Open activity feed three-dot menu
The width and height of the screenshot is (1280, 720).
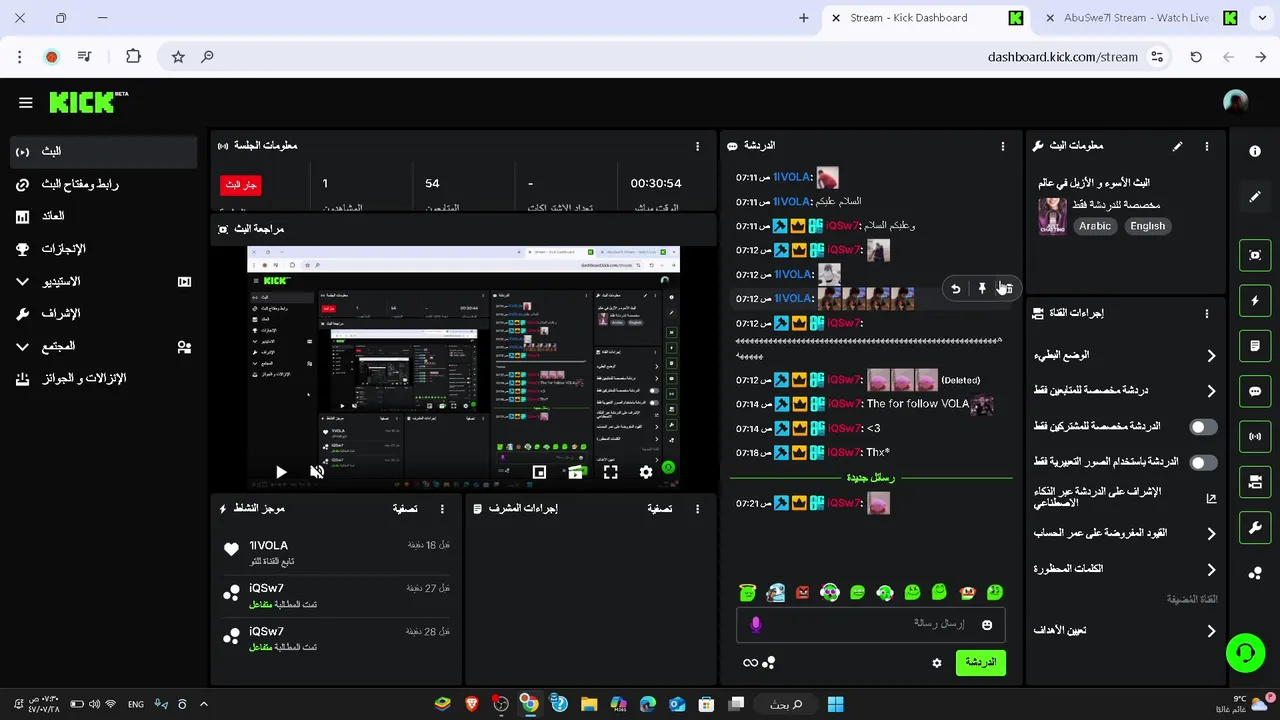[x=442, y=509]
